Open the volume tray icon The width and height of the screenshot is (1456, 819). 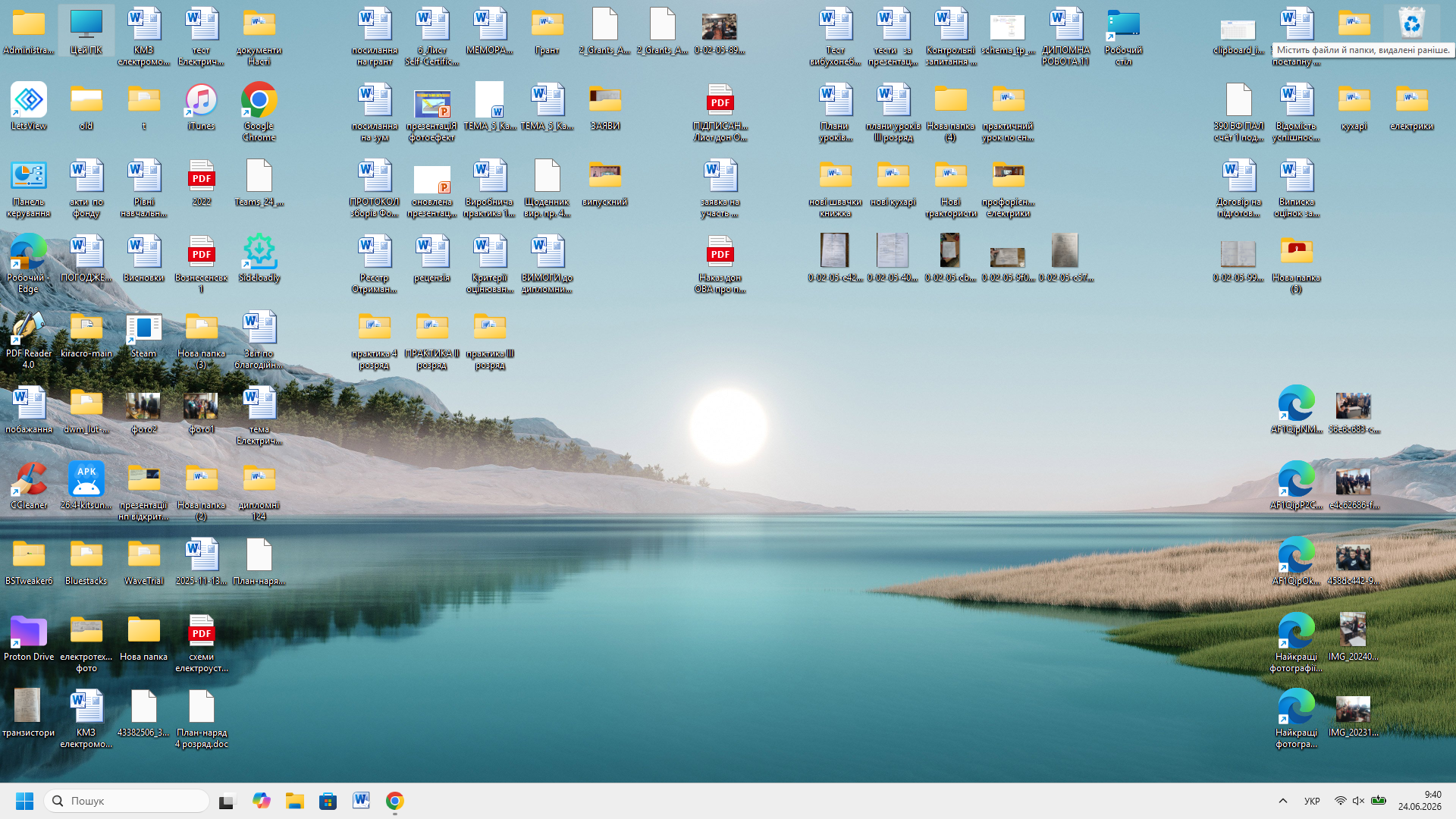[x=1358, y=801]
